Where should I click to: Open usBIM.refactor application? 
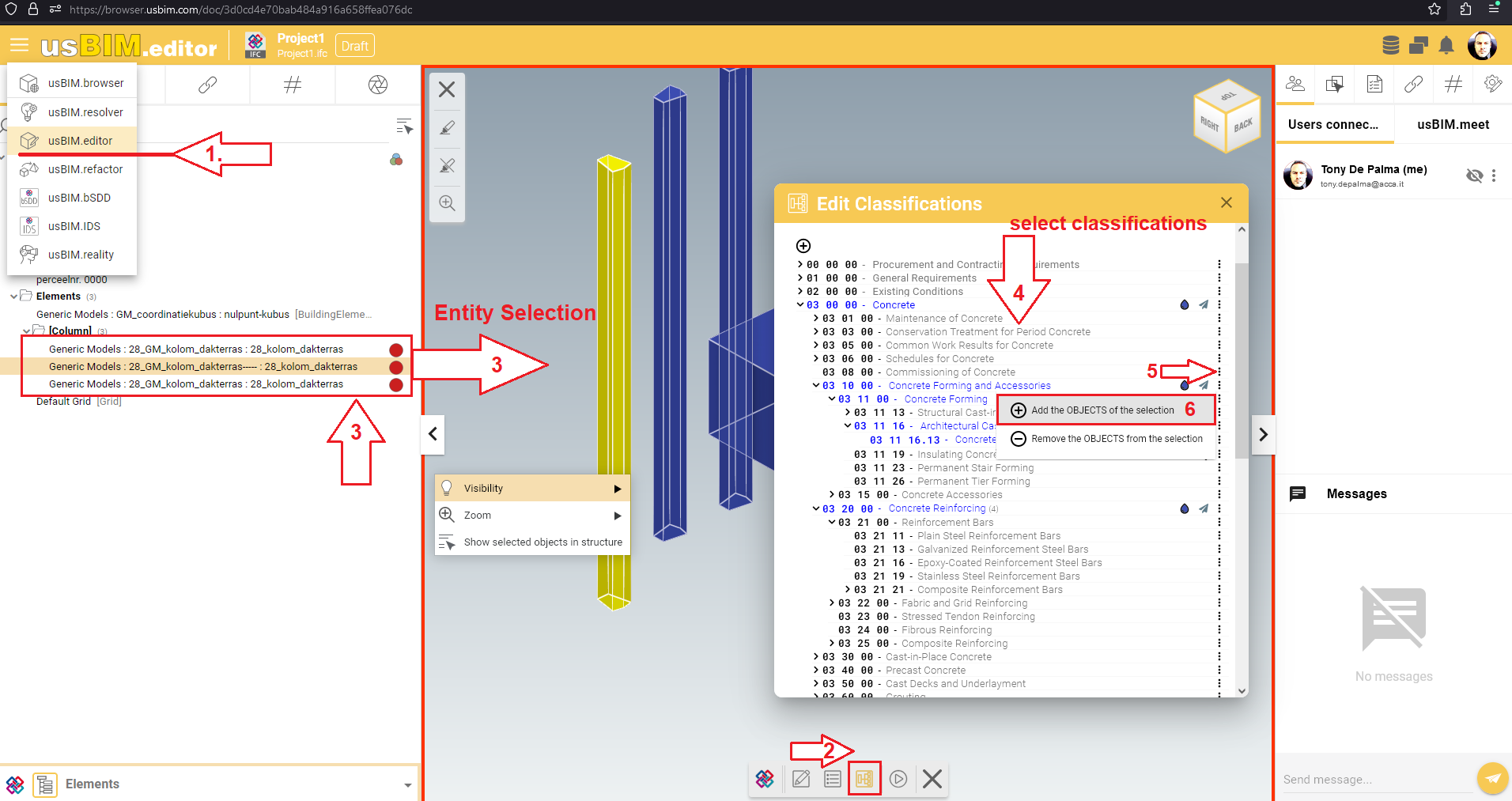click(x=72, y=169)
